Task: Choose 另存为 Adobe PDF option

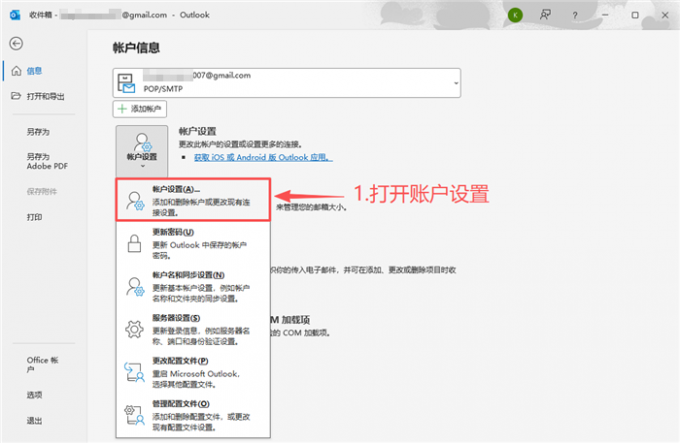Action: click(x=47, y=161)
